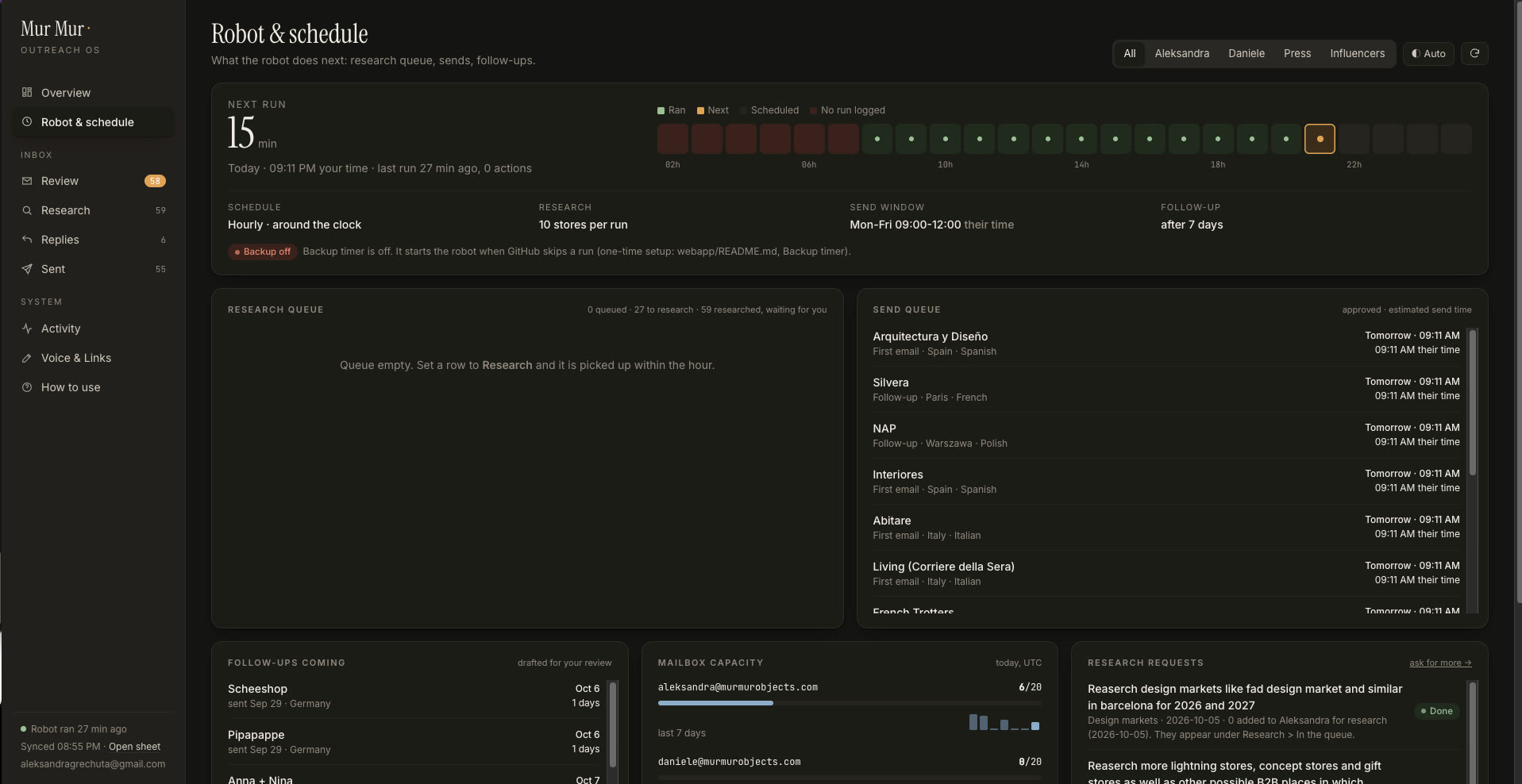1522x784 pixels.
Task: Open Overview via its grid icon
Action: coord(27,92)
